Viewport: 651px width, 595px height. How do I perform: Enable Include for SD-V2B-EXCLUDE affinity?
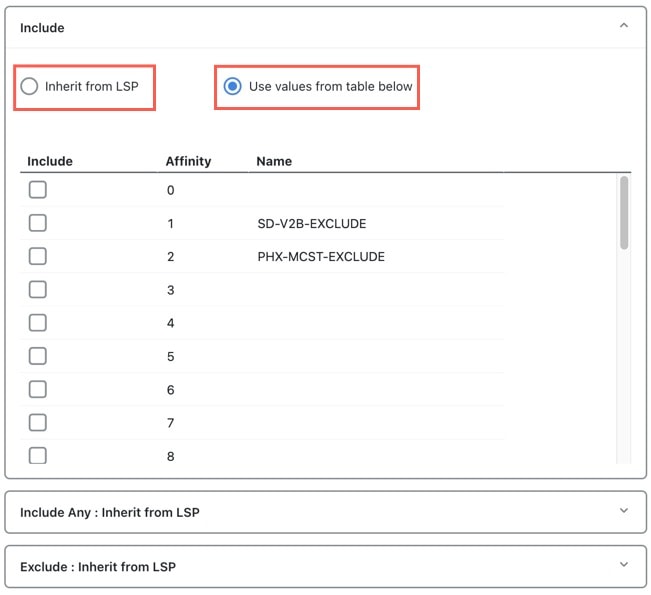(x=38, y=223)
